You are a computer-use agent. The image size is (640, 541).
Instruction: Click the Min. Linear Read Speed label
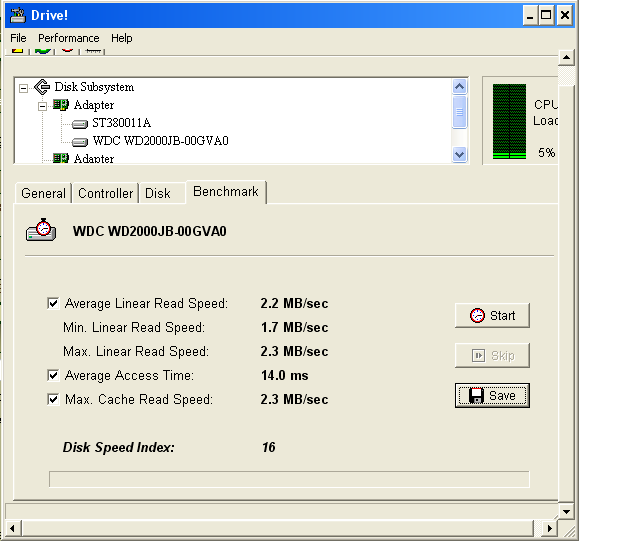[x=134, y=327]
